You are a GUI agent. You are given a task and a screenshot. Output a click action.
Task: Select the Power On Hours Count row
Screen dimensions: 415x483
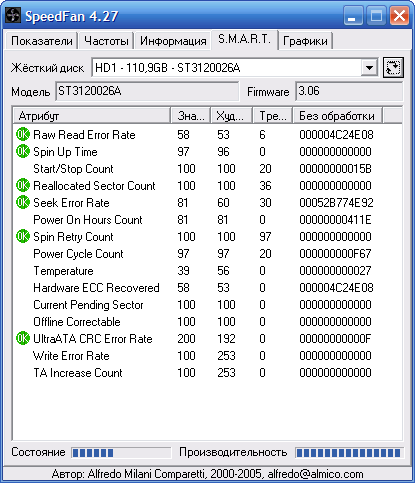pos(207,220)
